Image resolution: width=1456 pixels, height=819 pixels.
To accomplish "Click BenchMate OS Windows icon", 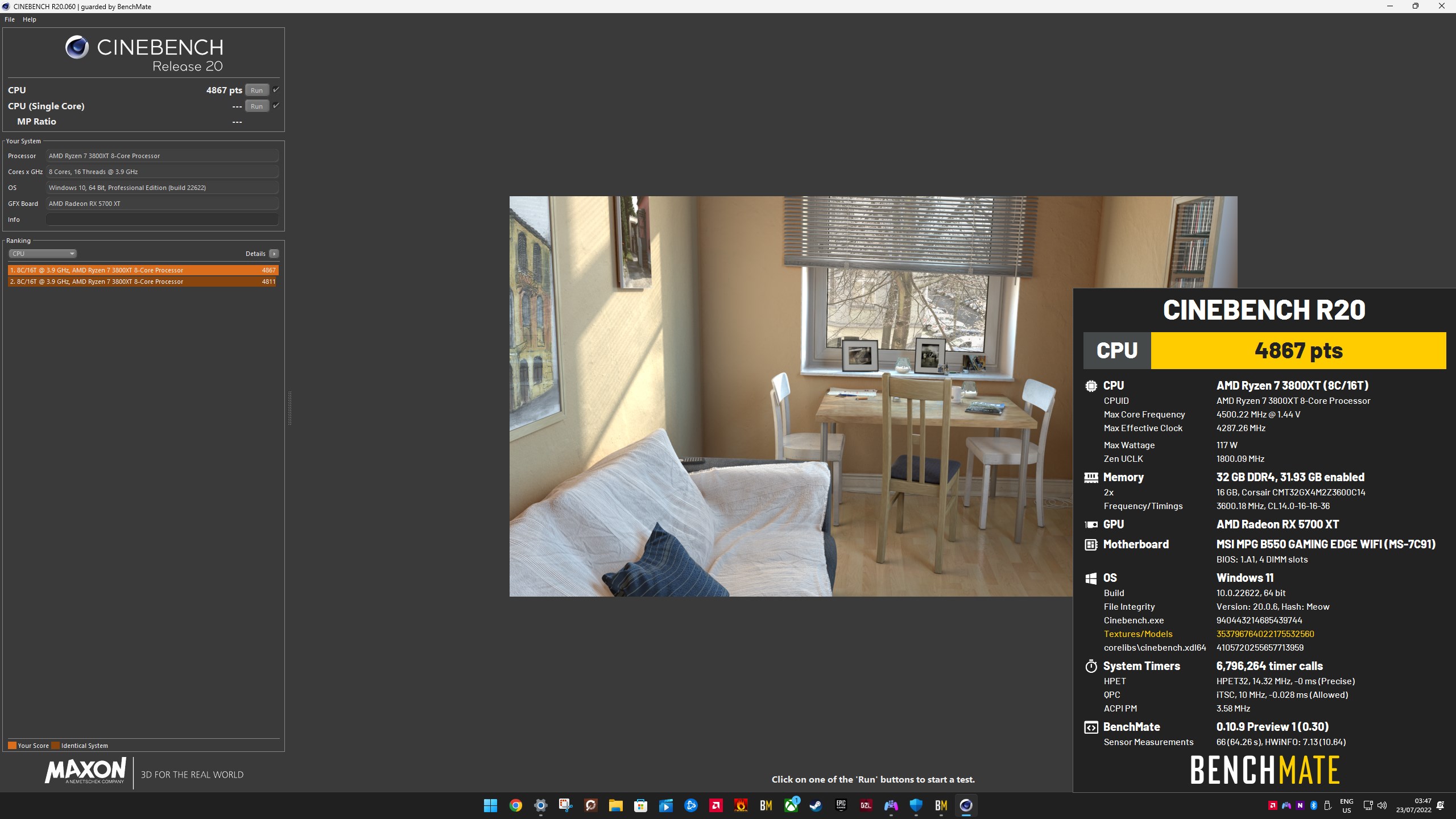I will [x=1091, y=578].
